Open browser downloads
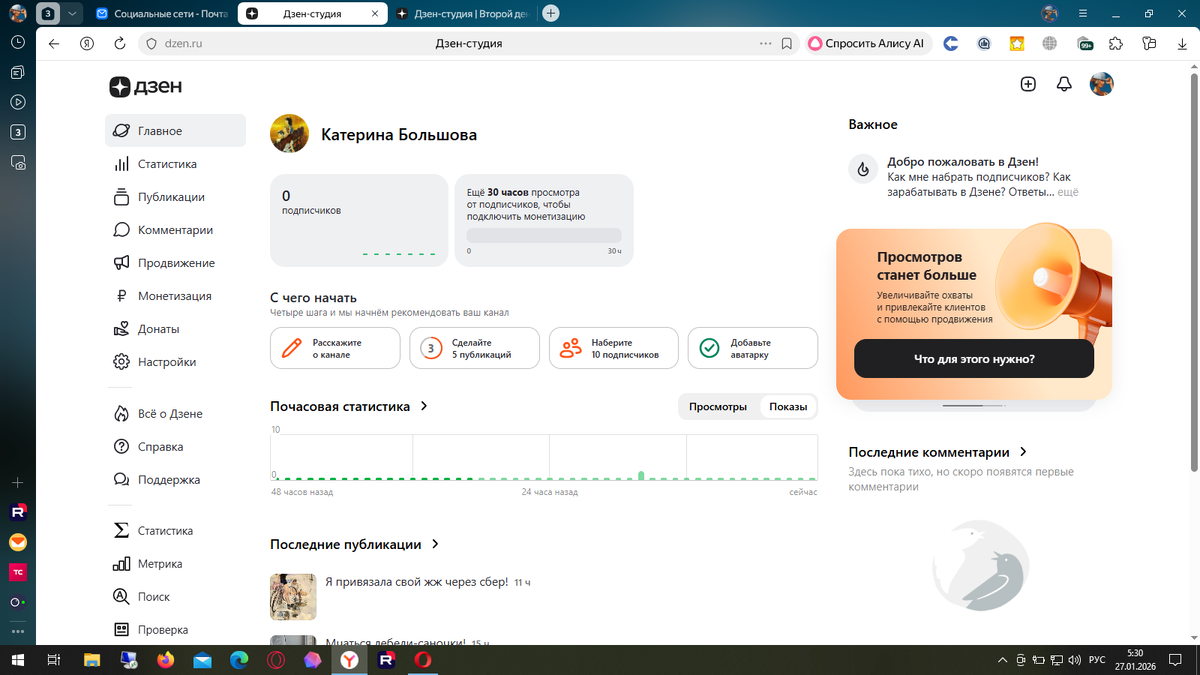 pos(1182,44)
